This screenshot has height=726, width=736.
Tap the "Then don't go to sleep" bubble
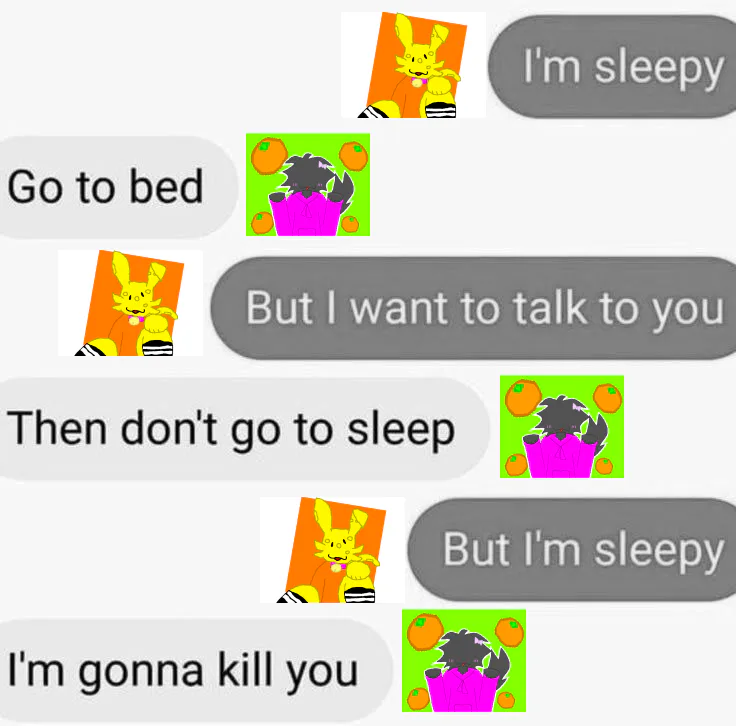click(243, 429)
